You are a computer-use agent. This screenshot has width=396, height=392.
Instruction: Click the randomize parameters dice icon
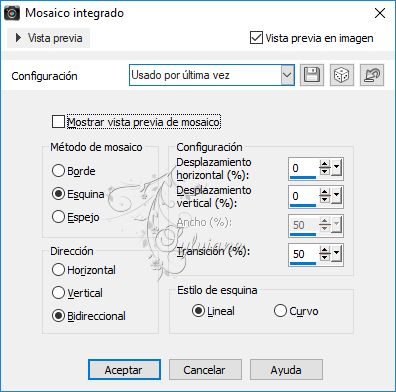342,75
